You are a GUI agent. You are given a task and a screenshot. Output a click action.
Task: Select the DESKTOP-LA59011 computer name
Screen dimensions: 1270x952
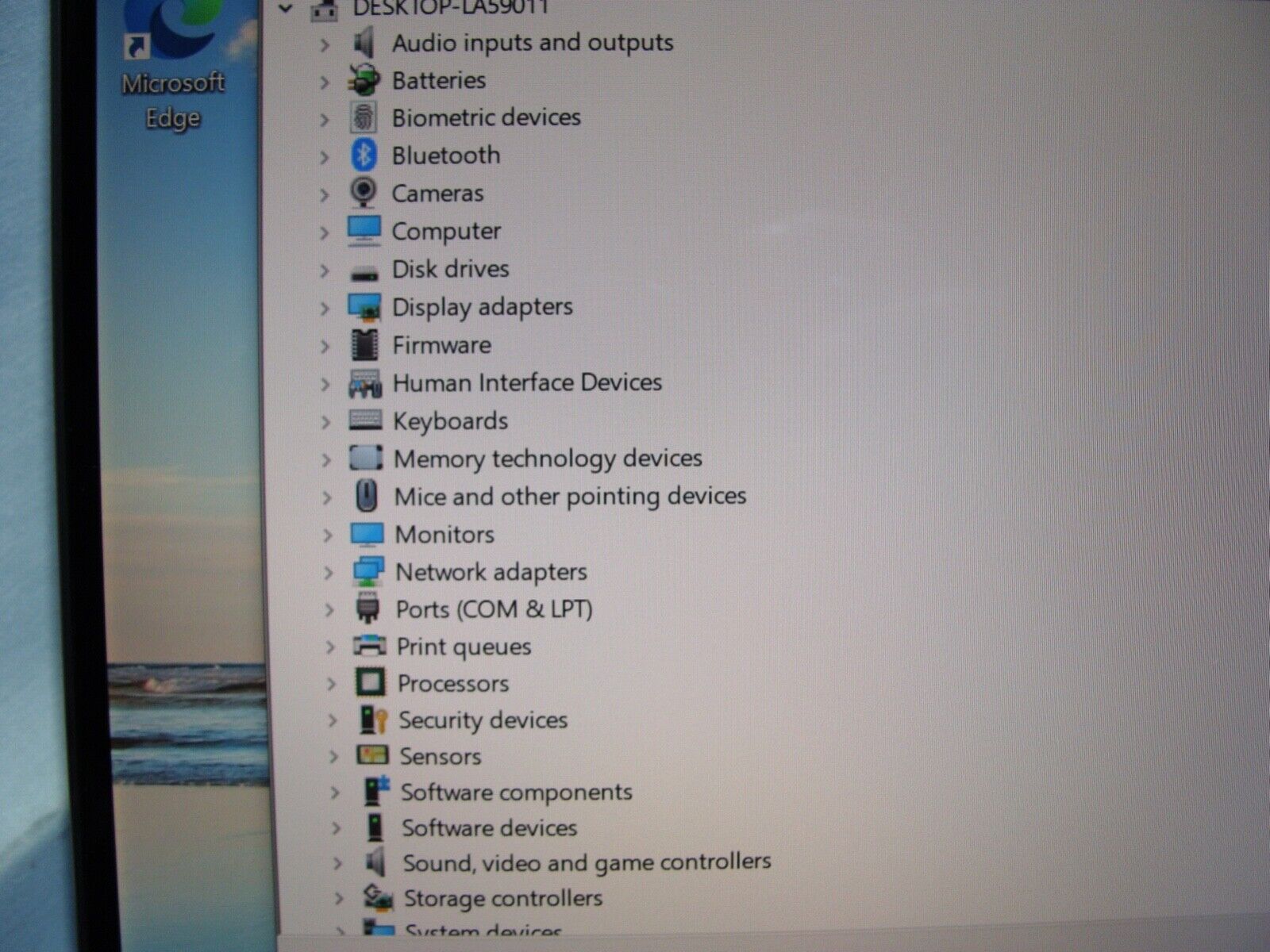[x=451, y=8]
